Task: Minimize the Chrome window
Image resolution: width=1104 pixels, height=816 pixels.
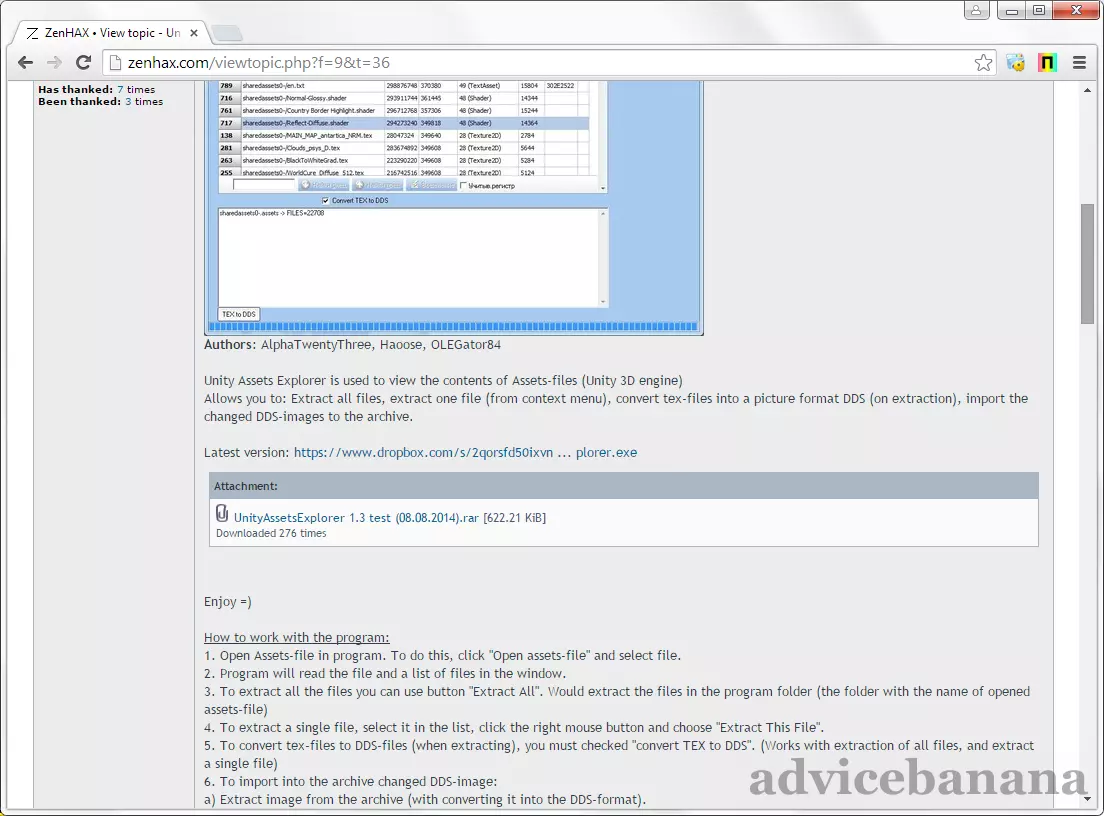Action: (1012, 10)
